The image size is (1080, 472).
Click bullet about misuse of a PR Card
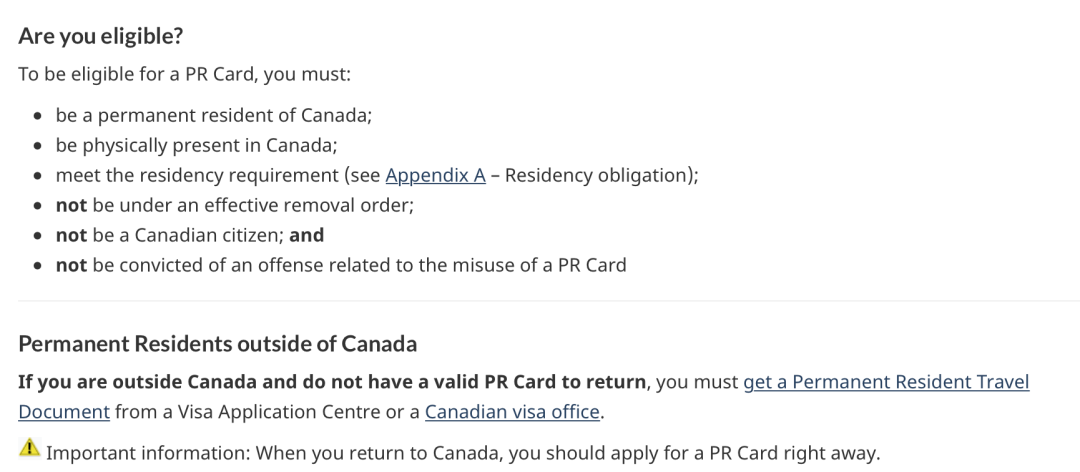[341, 265]
